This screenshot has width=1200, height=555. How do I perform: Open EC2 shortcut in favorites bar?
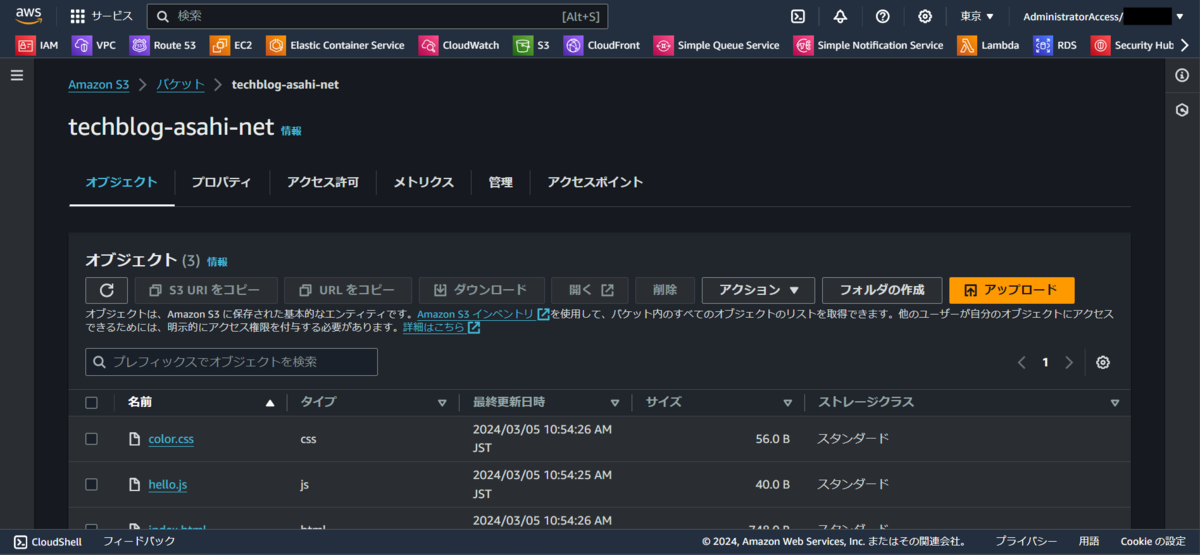tap(231, 45)
